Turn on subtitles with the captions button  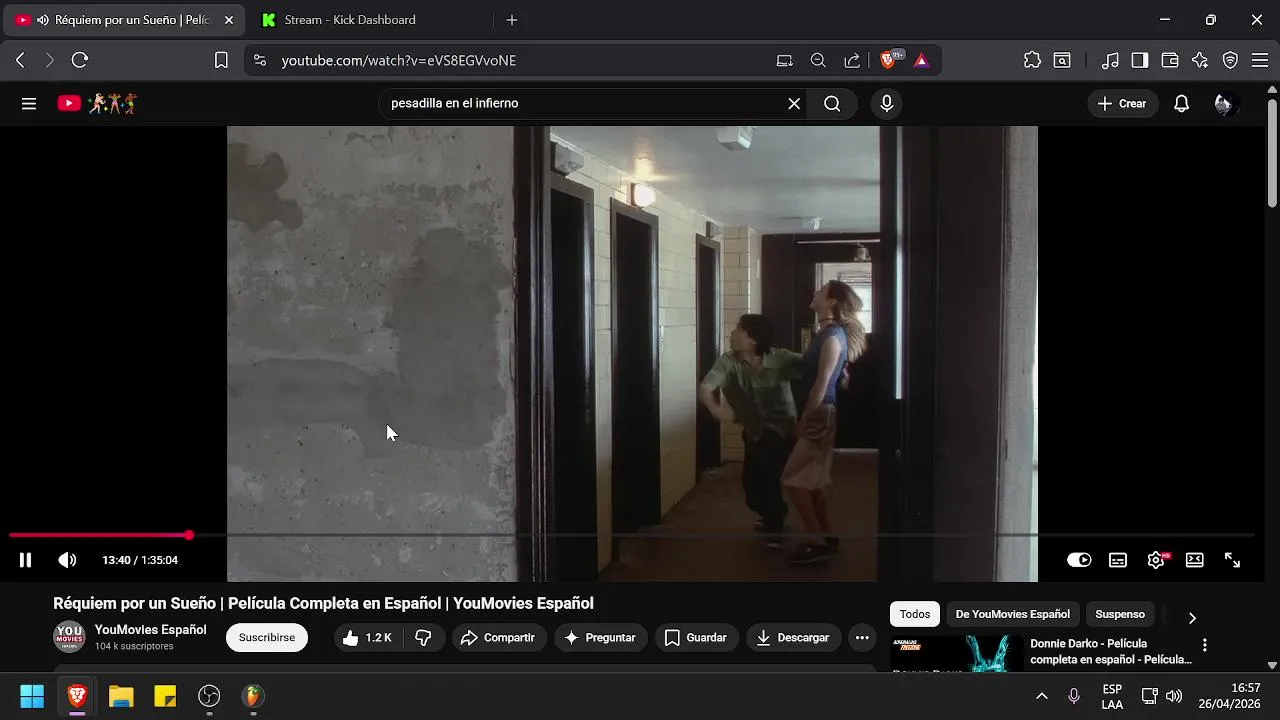(1118, 560)
